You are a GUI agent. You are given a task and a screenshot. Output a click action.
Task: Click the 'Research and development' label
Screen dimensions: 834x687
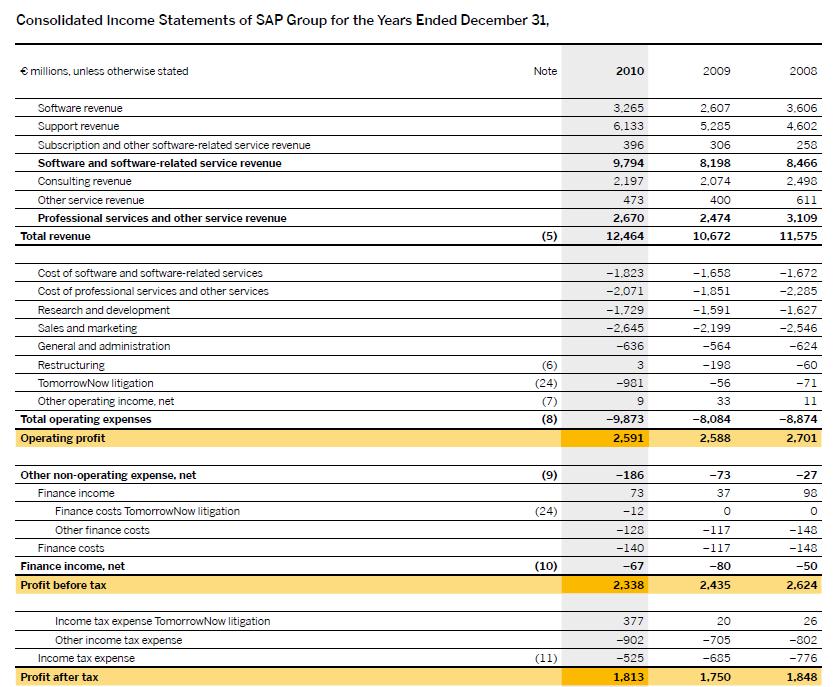click(x=104, y=310)
